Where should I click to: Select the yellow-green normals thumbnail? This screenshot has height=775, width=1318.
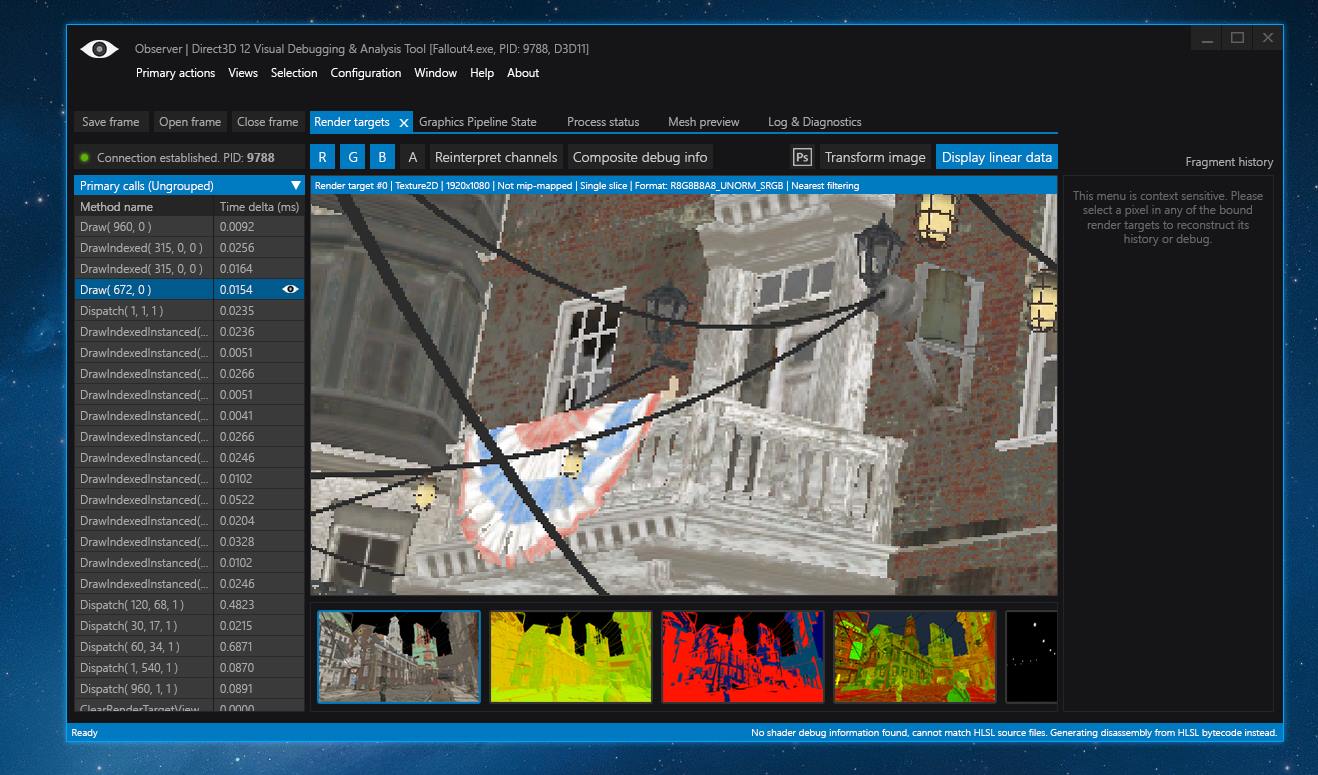coord(571,657)
